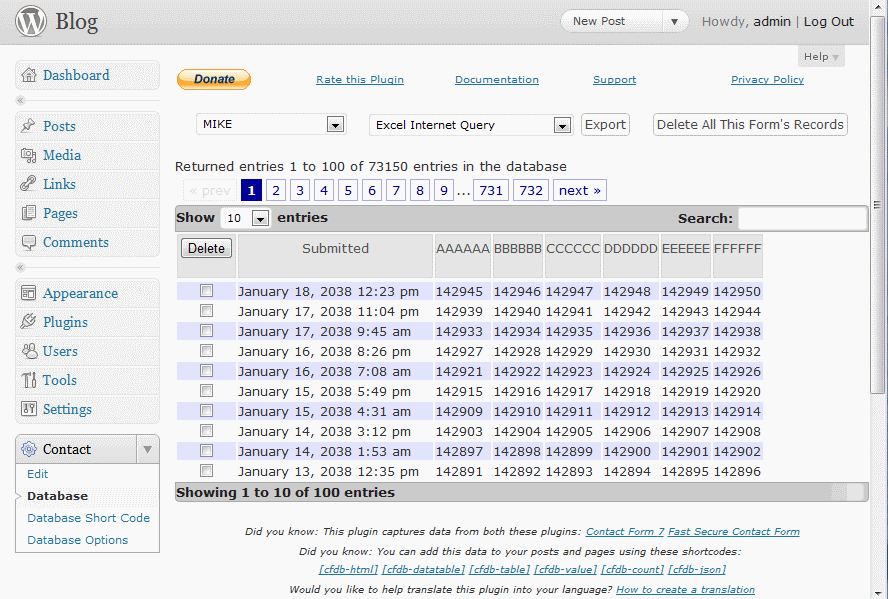Screen dimensions: 888x599
Task: Click the WordPress logo icon
Action: click(31, 21)
